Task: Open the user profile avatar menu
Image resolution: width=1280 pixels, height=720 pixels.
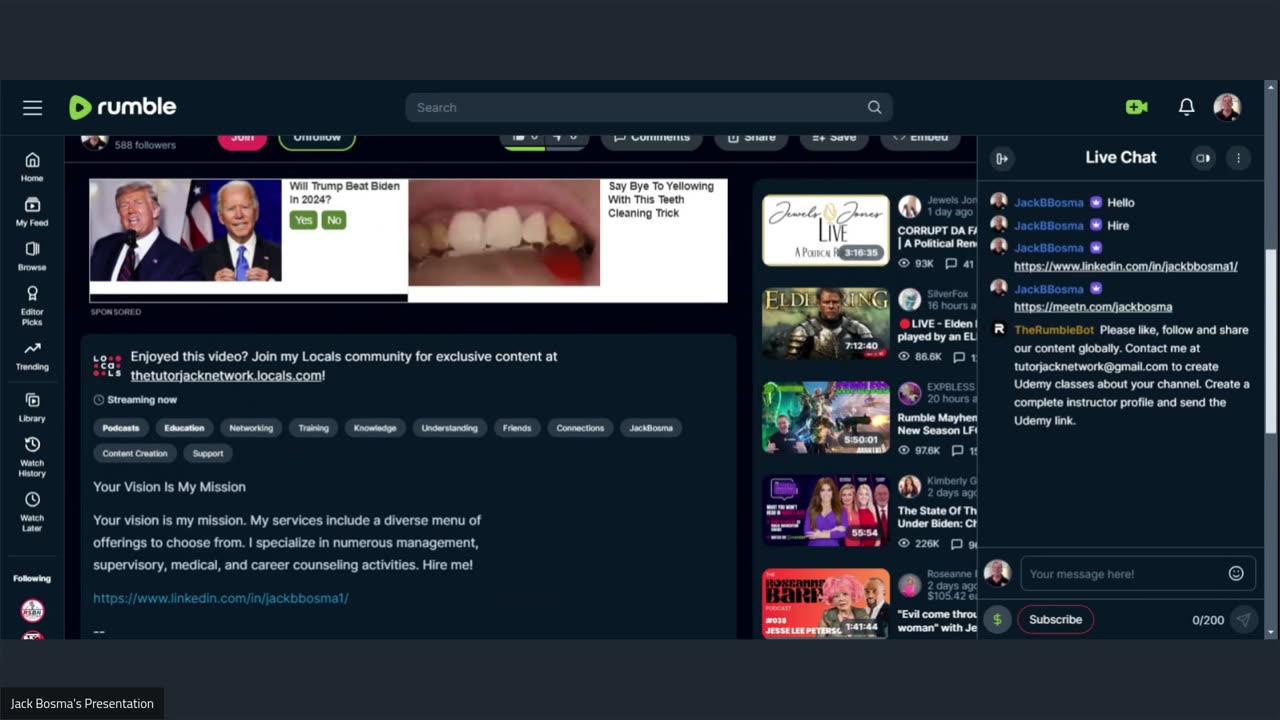Action: 1227,107
